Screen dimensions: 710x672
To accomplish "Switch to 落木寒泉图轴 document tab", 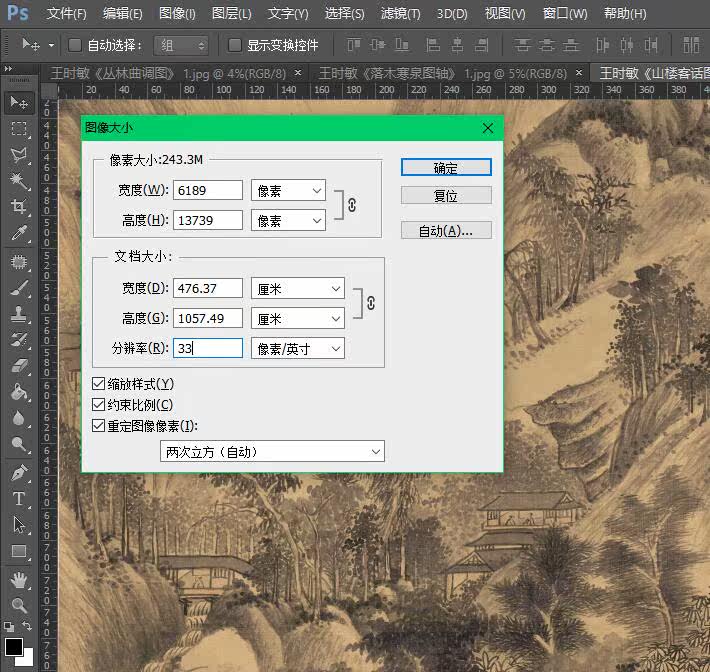I will [x=442, y=73].
